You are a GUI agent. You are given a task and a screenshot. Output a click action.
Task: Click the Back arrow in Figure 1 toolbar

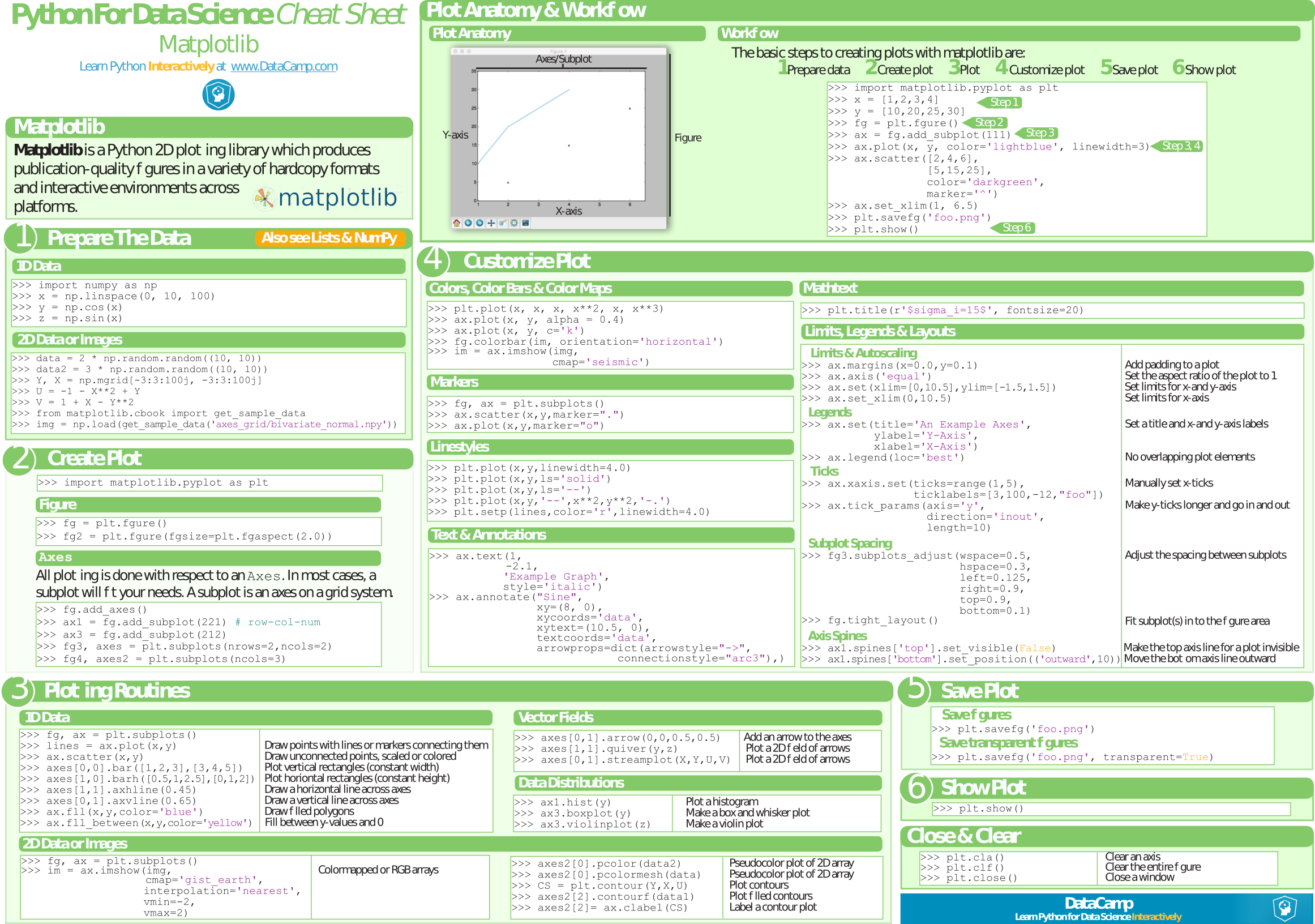[468, 223]
